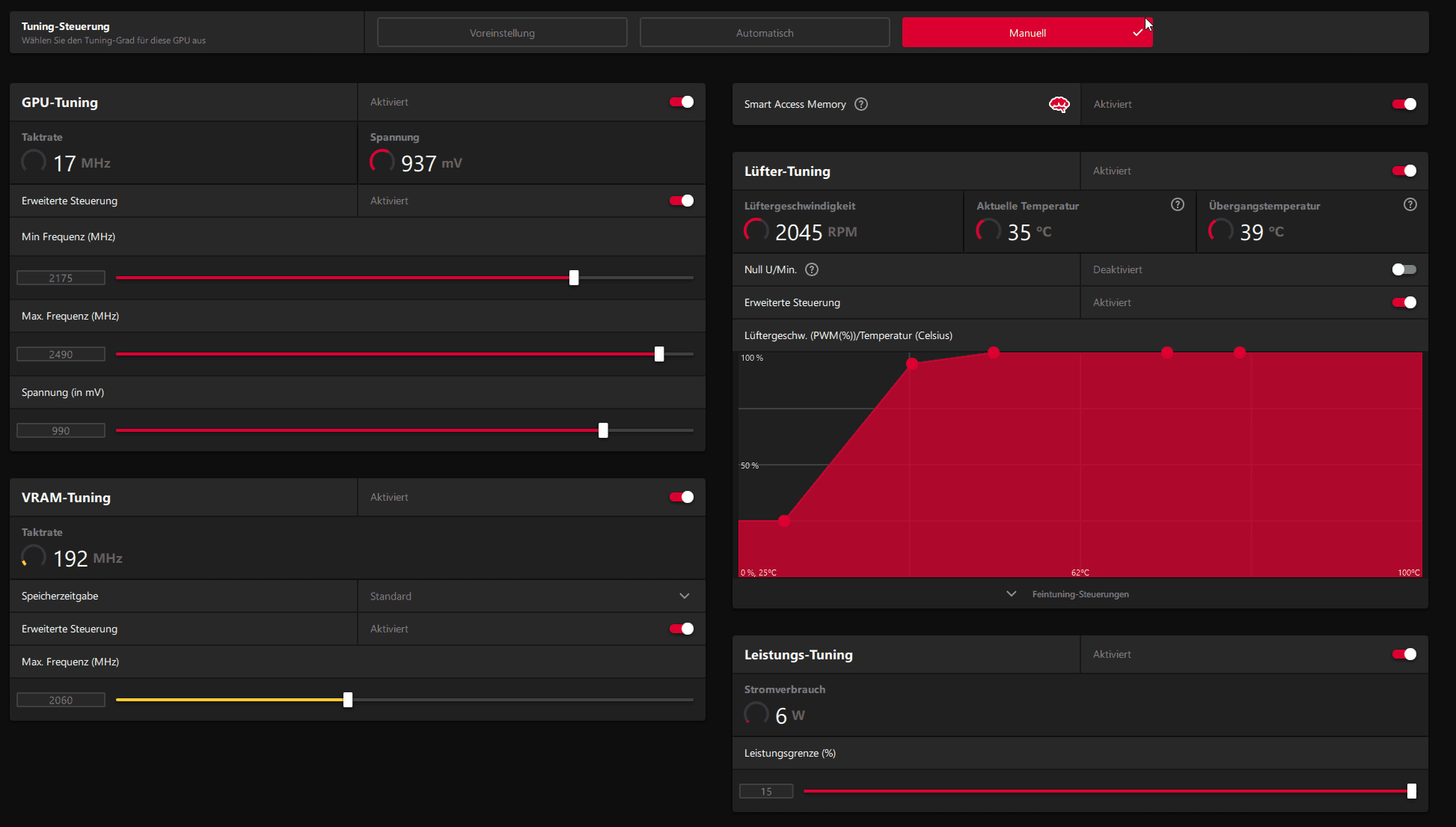Click VRAM Max. Frequenz slider handle
Image resolution: width=1456 pixels, height=827 pixels.
[x=348, y=700]
